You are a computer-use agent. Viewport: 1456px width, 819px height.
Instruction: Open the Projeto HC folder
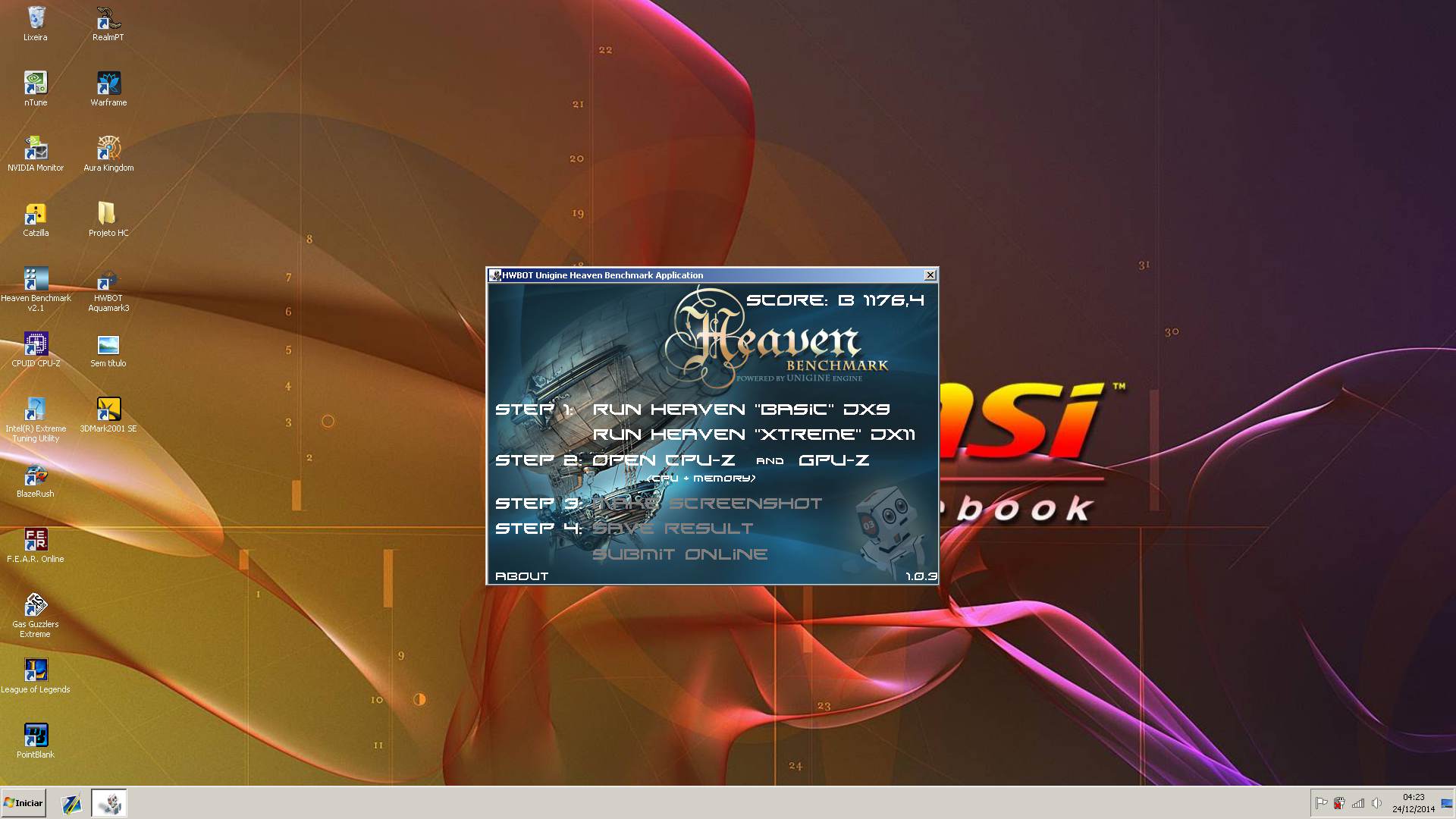tap(108, 219)
